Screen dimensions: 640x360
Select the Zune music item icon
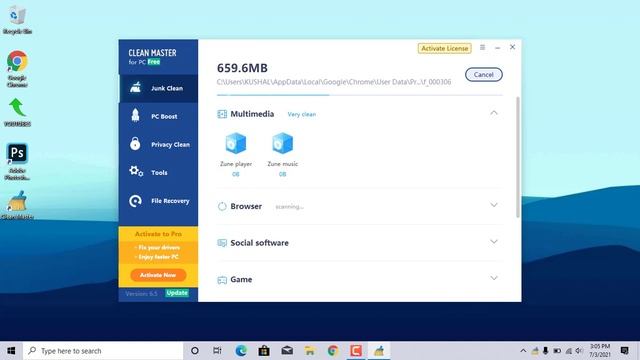[x=282, y=143]
